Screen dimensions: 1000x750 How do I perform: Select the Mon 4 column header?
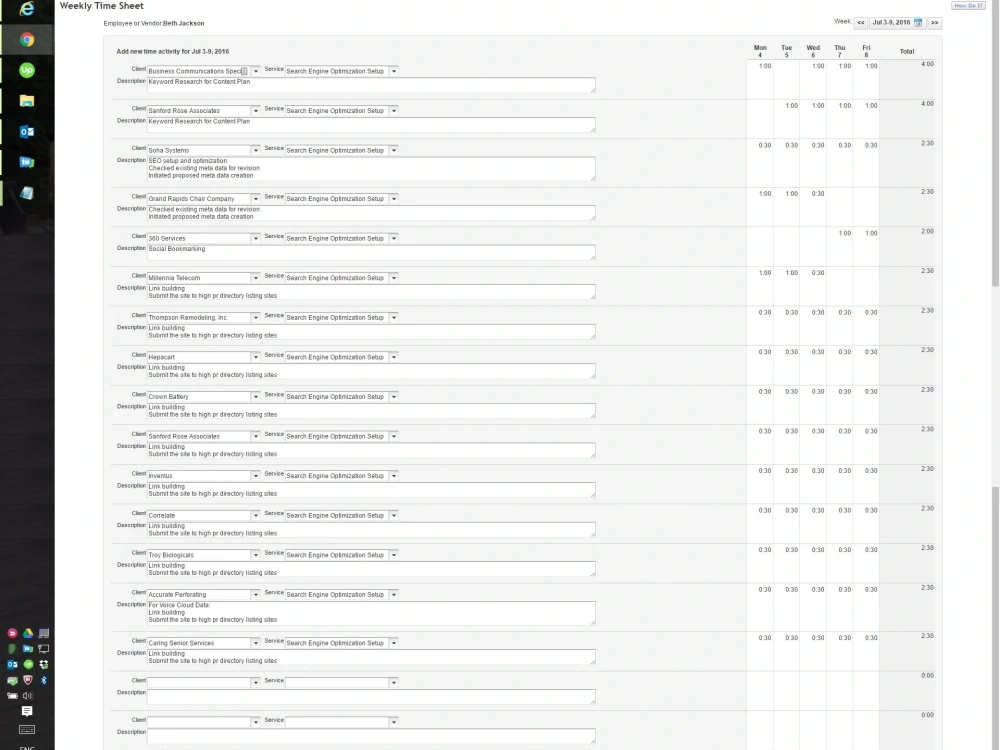[x=760, y=51]
